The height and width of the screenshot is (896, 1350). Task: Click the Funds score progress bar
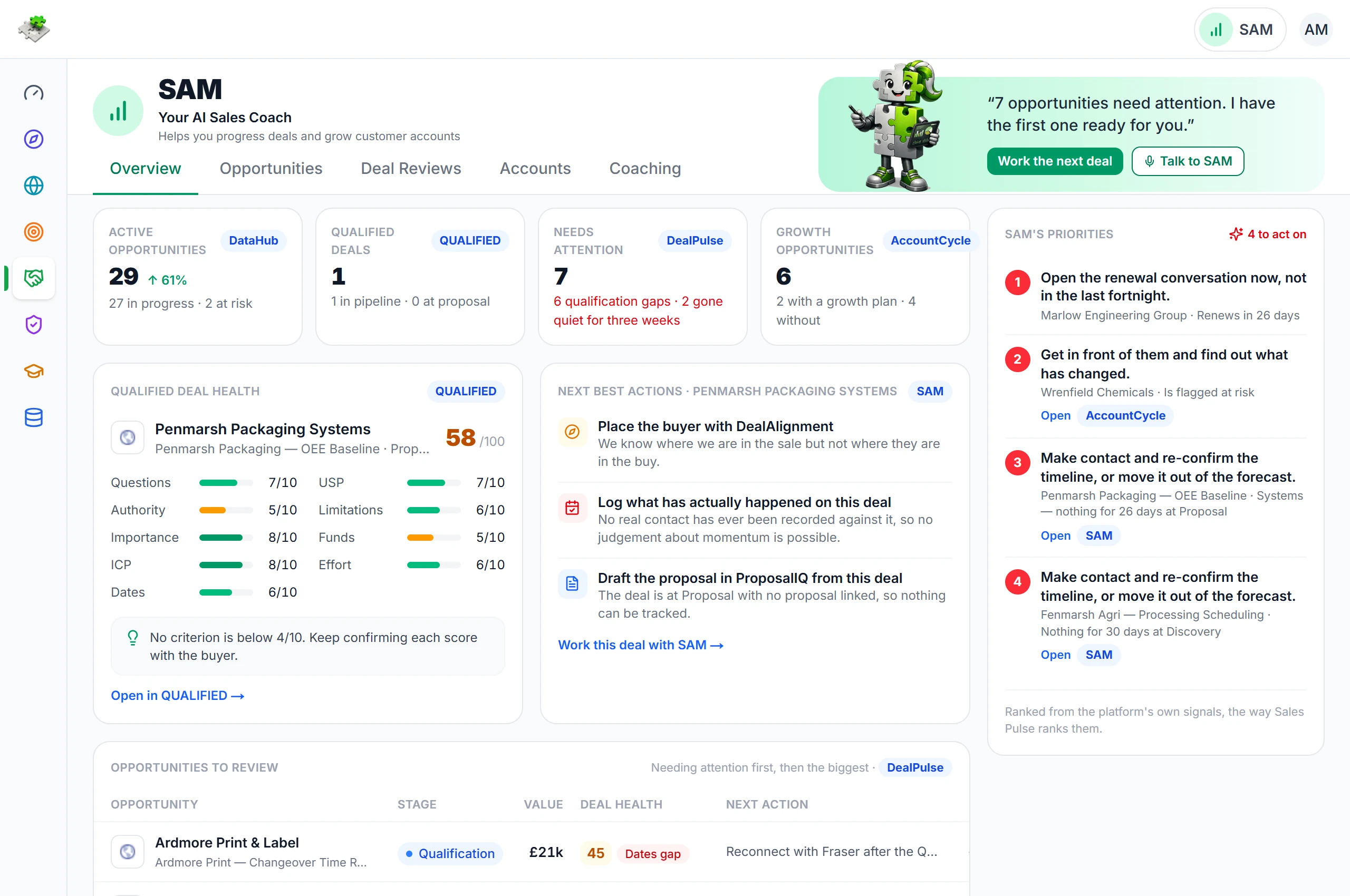click(x=433, y=537)
